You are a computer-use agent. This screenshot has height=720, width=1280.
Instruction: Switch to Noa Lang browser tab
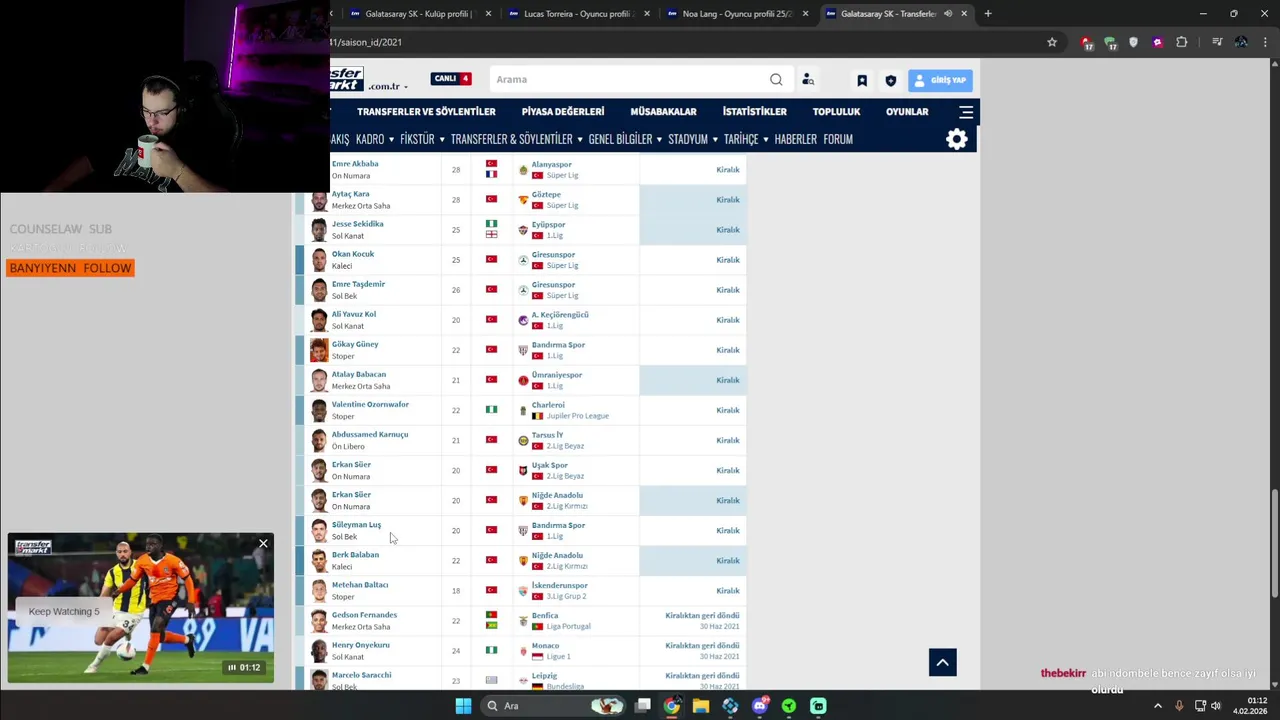coord(737,14)
